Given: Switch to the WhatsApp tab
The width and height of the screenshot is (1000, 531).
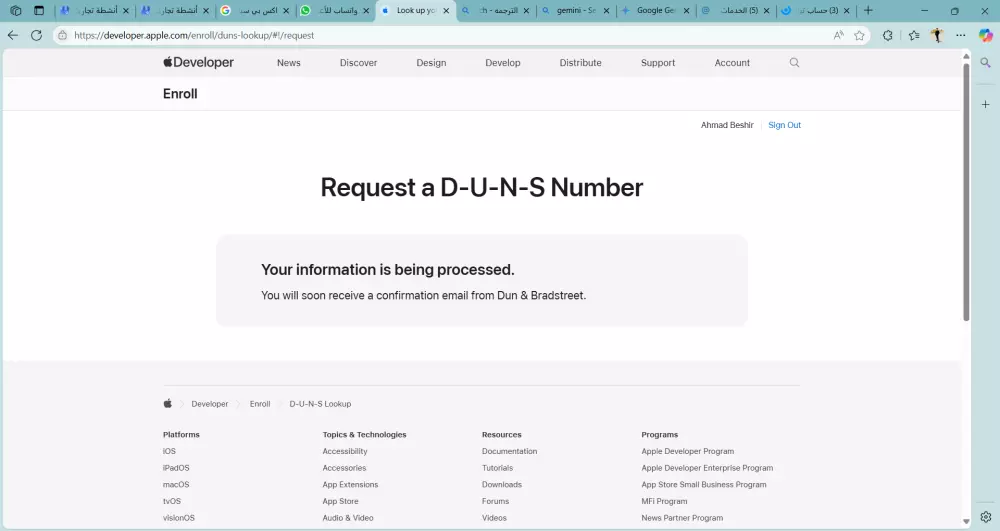Looking at the screenshot, I should coord(336,11).
